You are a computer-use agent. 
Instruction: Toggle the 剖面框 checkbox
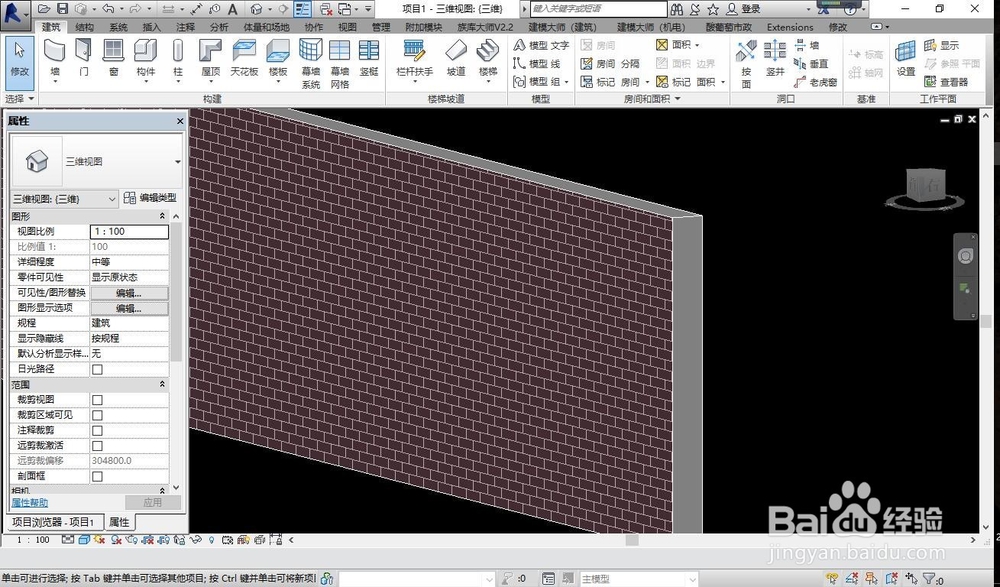pyautogui.click(x=97, y=477)
